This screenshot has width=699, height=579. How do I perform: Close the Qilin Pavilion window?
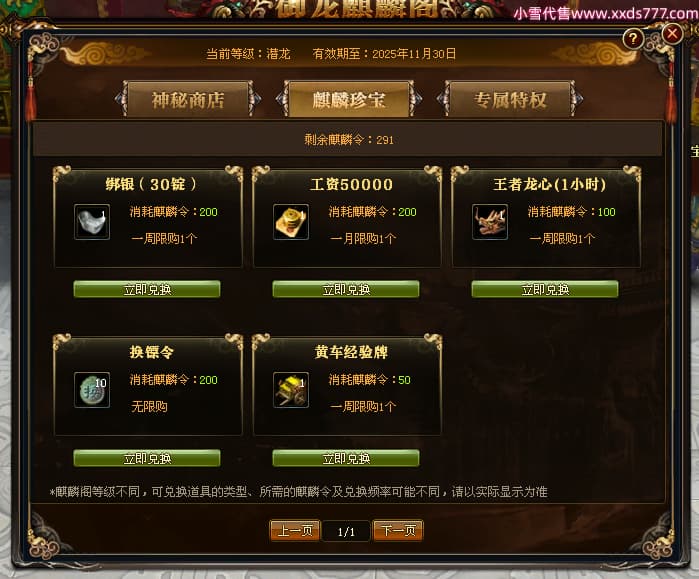pyautogui.click(x=672, y=33)
